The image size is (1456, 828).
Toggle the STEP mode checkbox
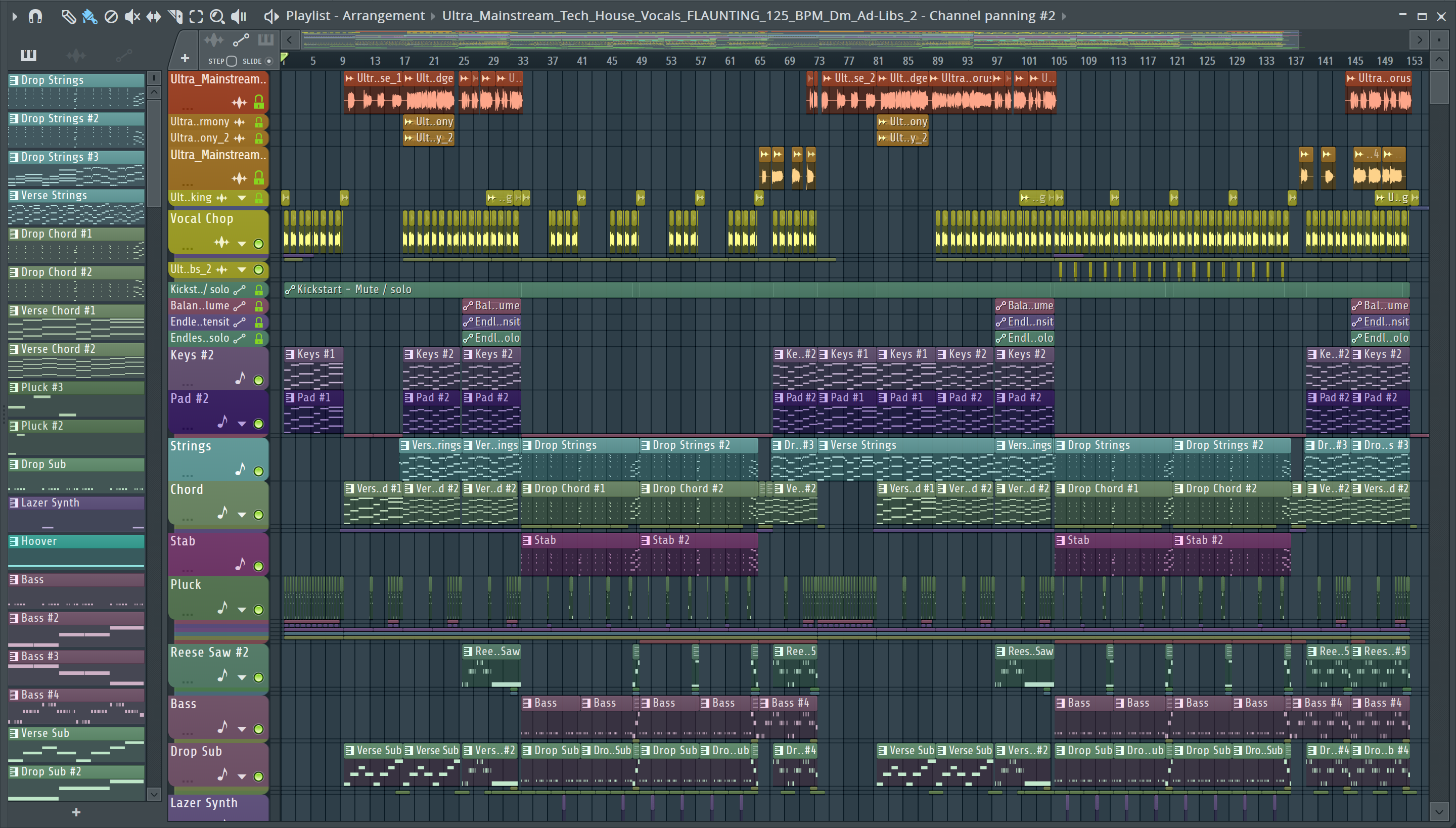[231, 61]
